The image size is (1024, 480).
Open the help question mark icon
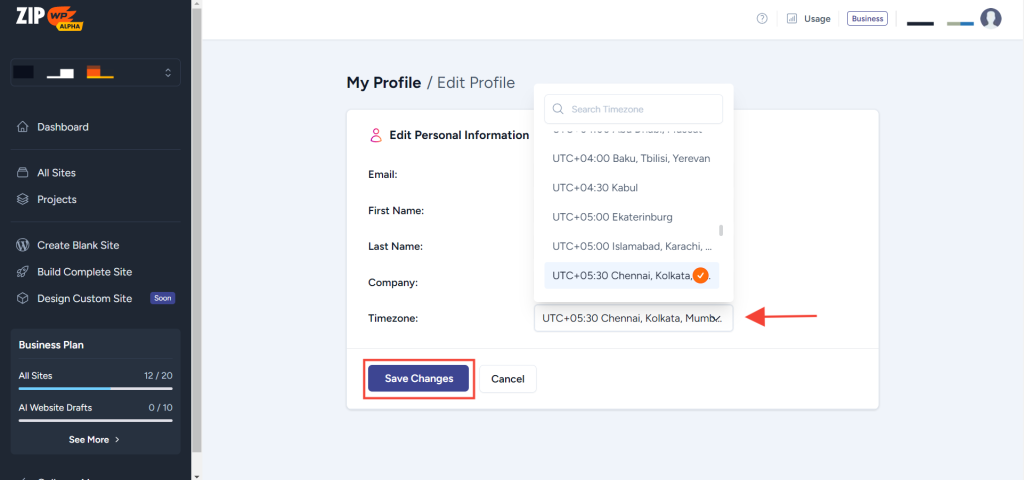762,18
